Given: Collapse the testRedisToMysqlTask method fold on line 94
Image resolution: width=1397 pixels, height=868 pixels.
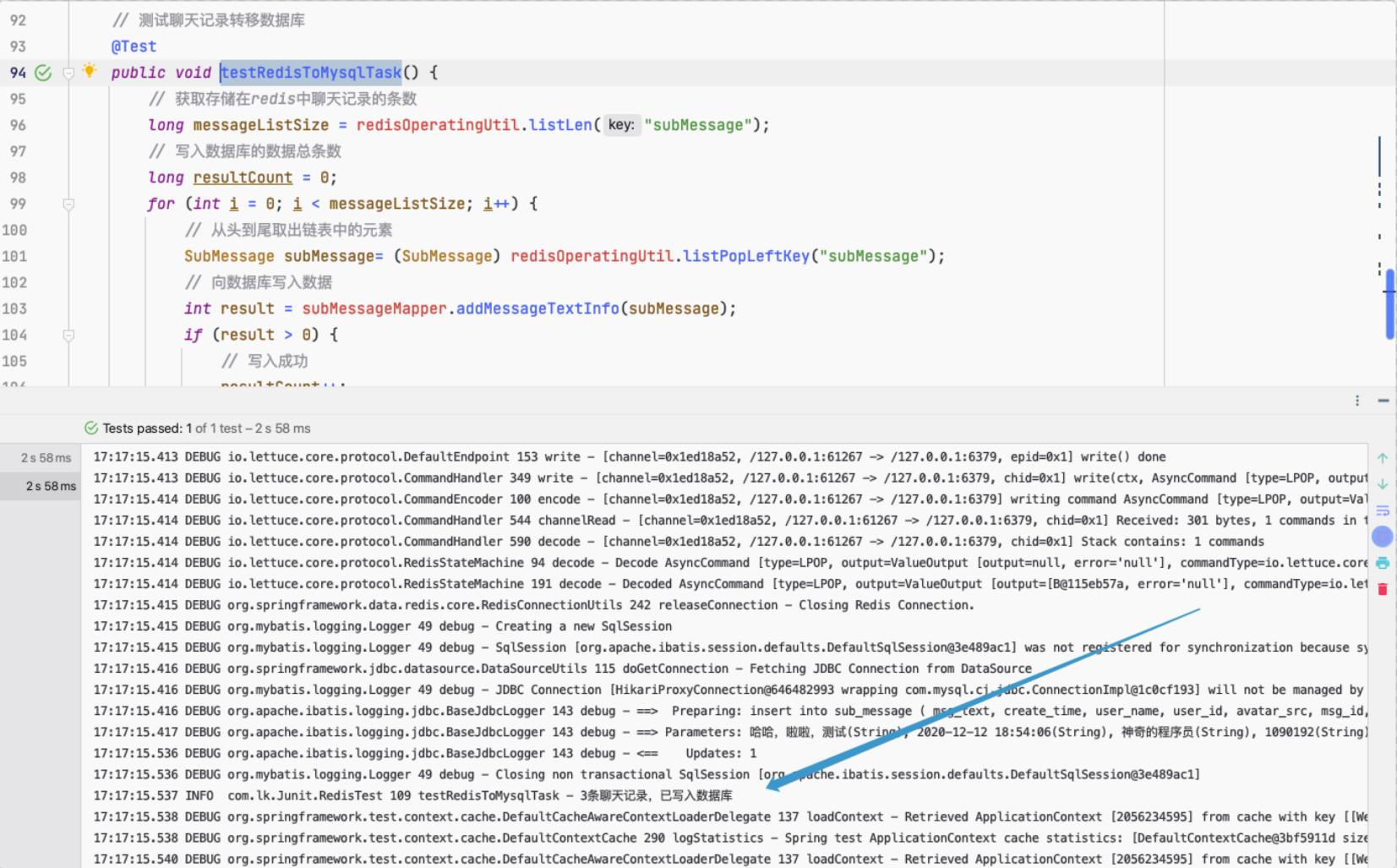Looking at the screenshot, I should coord(68,73).
